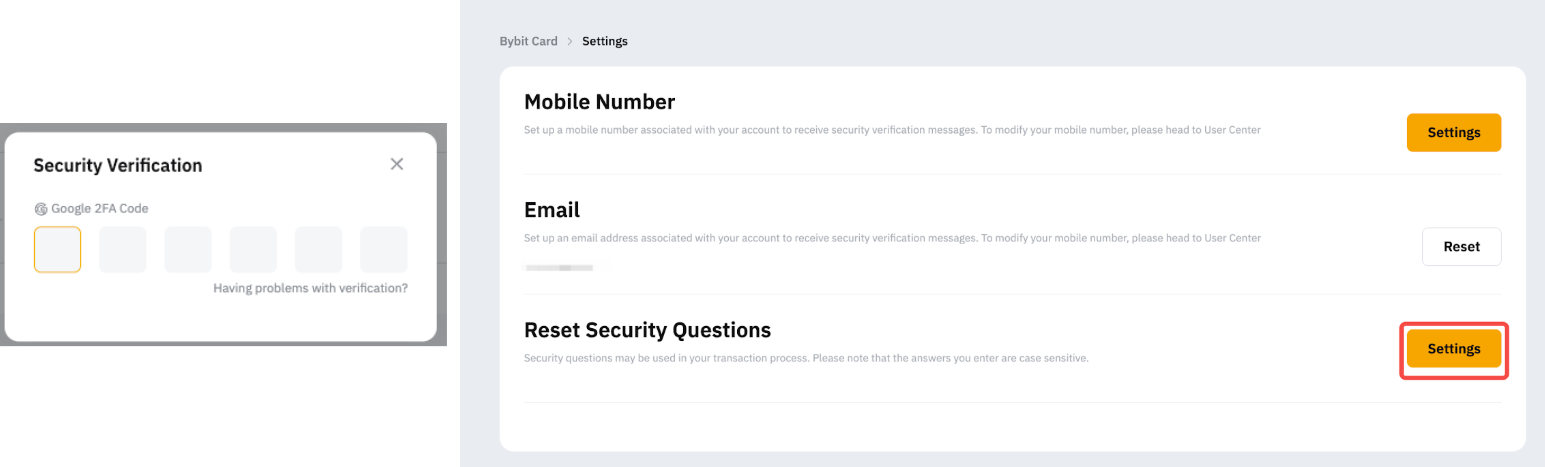1545x467 pixels.
Task: Click the masked email address text
Action: (x=559, y=268)
